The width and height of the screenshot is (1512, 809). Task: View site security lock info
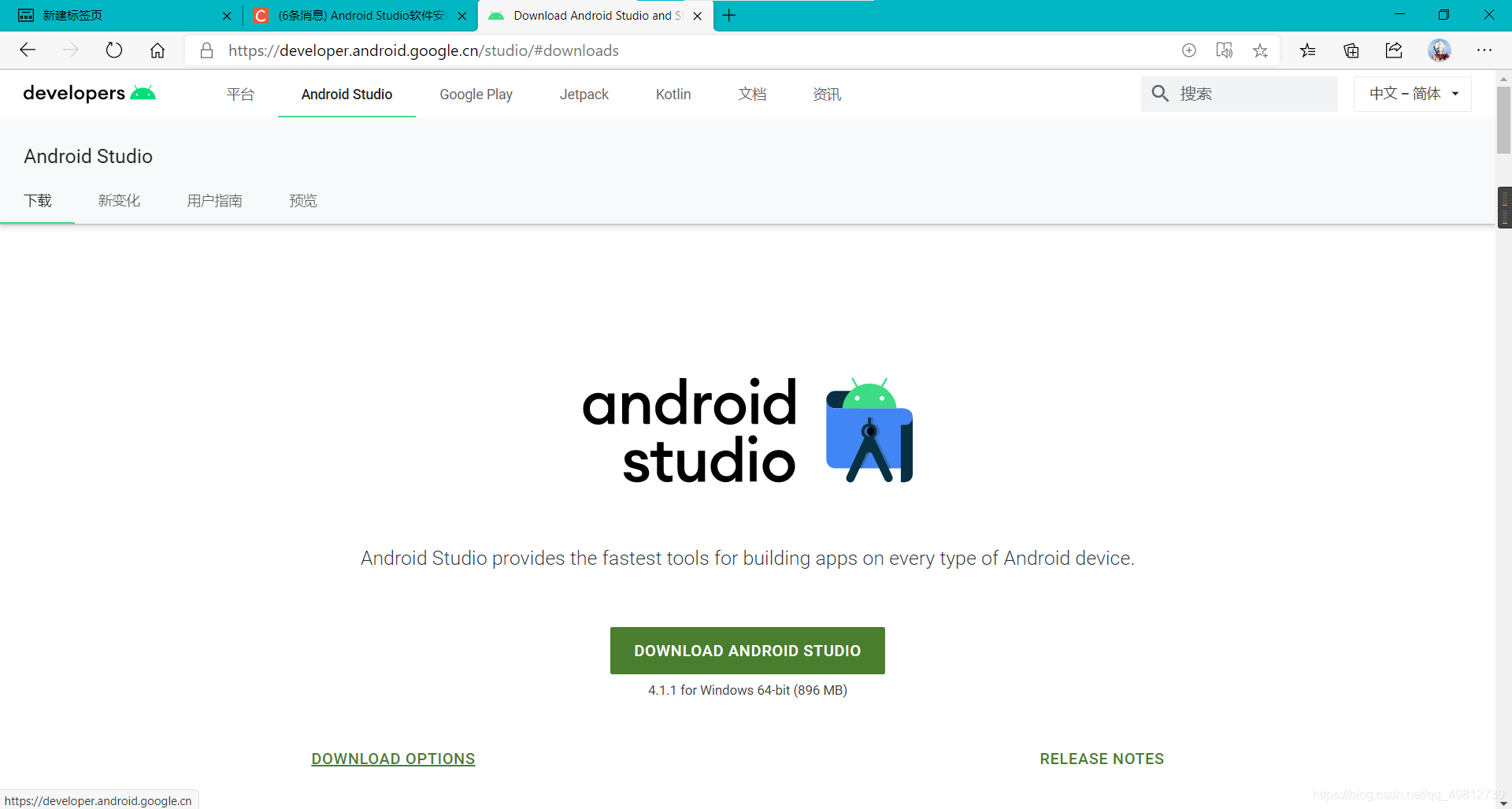tap(206, 50)
